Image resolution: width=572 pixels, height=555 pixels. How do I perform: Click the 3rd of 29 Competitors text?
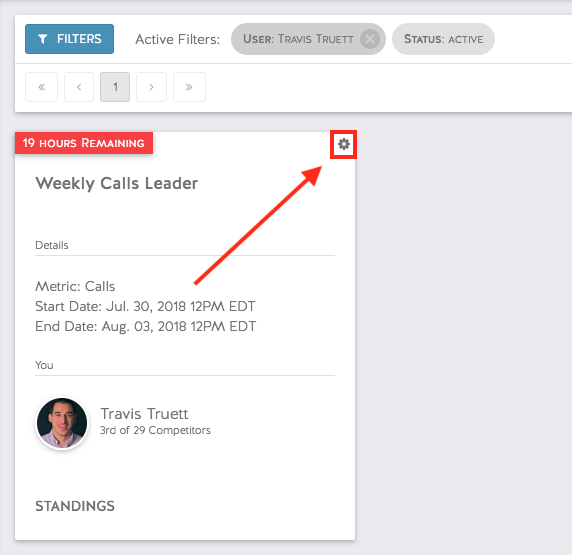[155, 430]
